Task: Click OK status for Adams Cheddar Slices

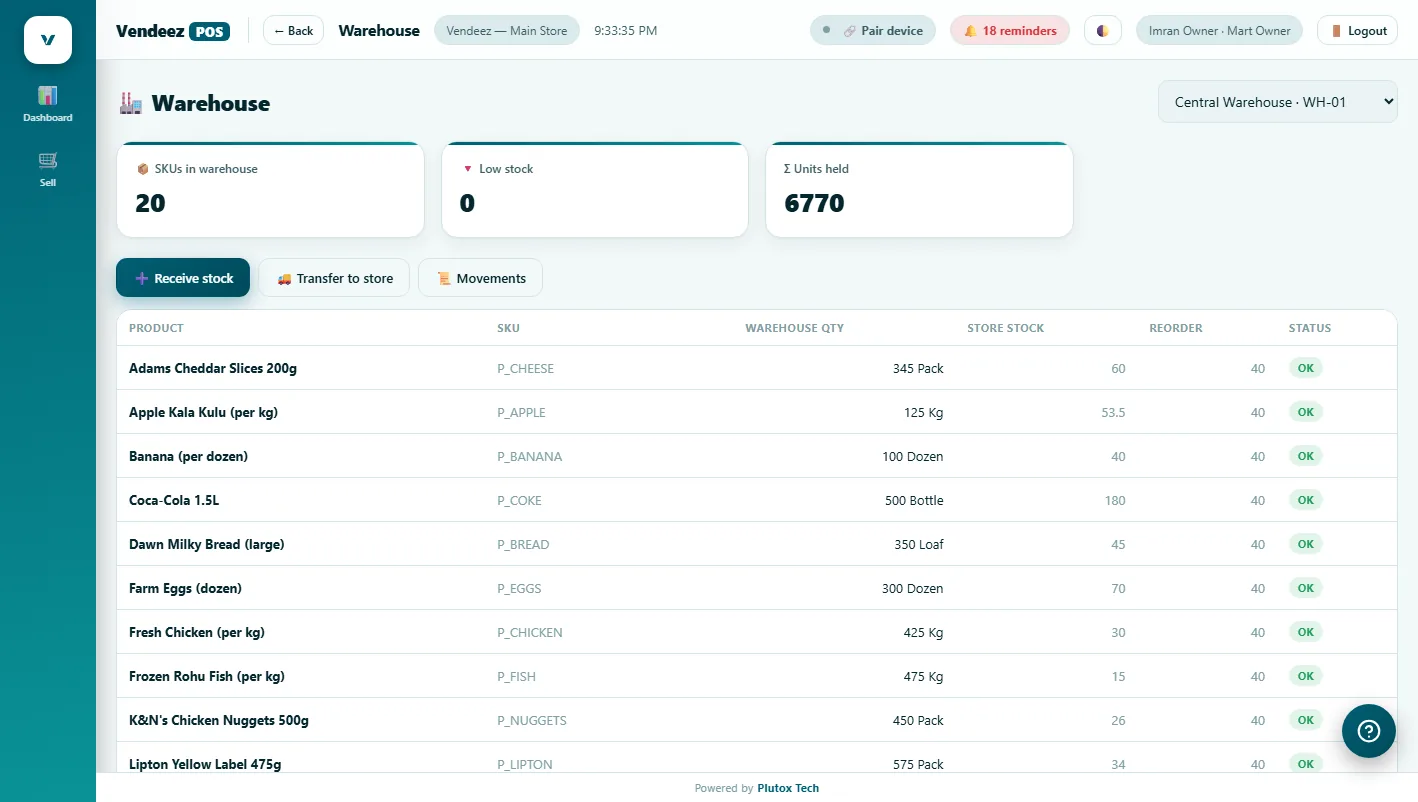Action: [1305, 368]
